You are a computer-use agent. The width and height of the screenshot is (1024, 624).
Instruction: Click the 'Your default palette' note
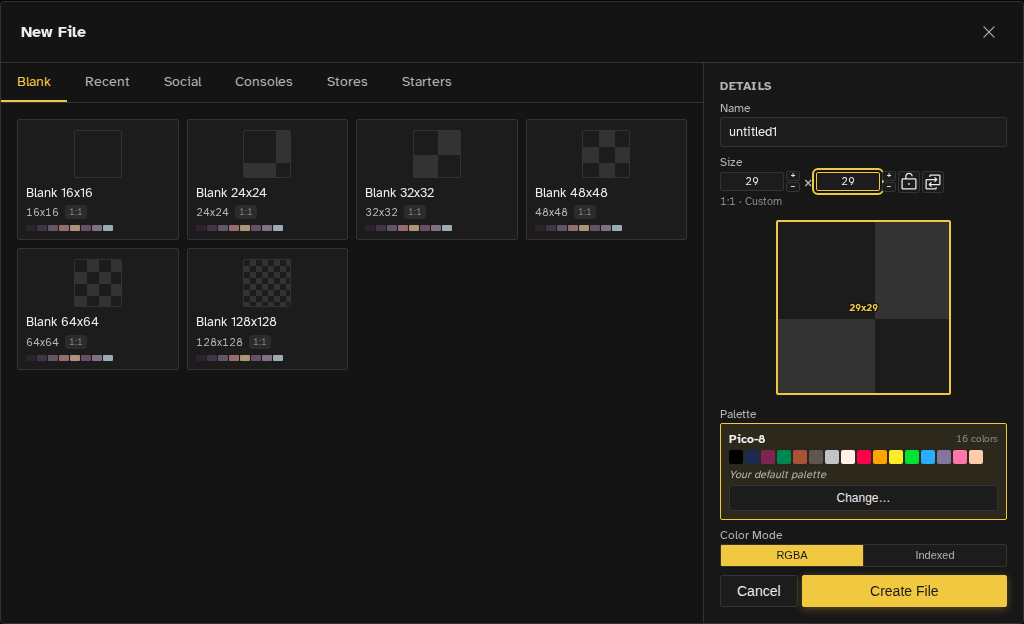(778, 475)
